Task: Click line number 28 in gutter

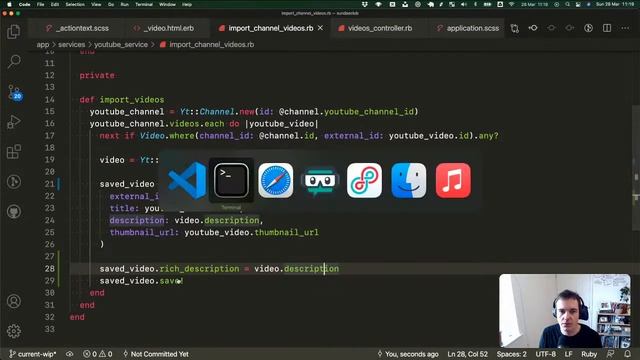Action: [x=49, y=269]
